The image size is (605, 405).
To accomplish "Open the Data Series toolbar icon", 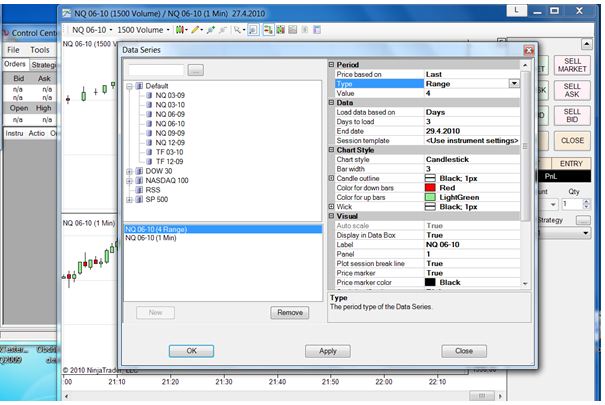I will click(254, 30).
